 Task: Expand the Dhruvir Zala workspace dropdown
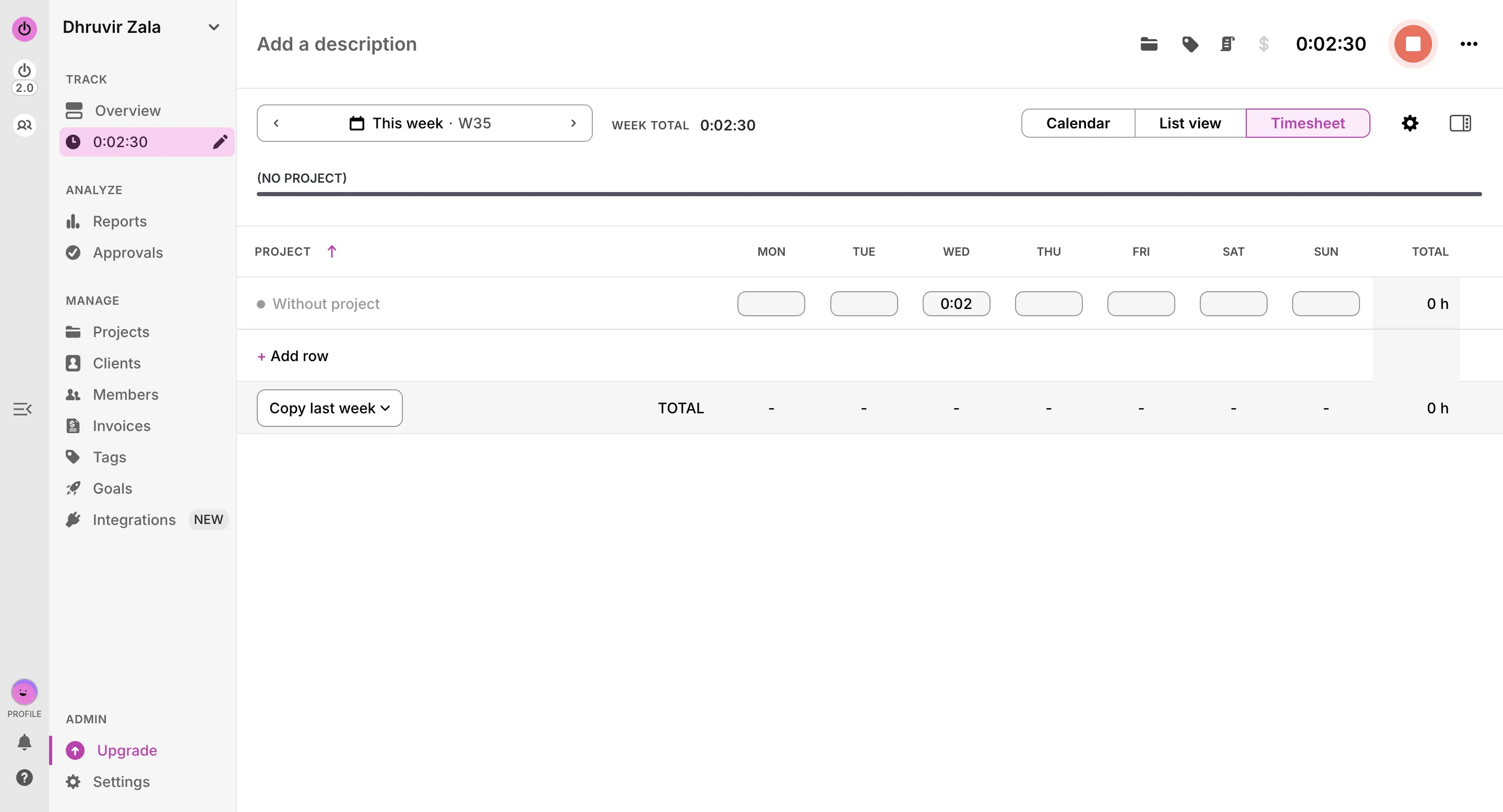[x=213, y=27]
